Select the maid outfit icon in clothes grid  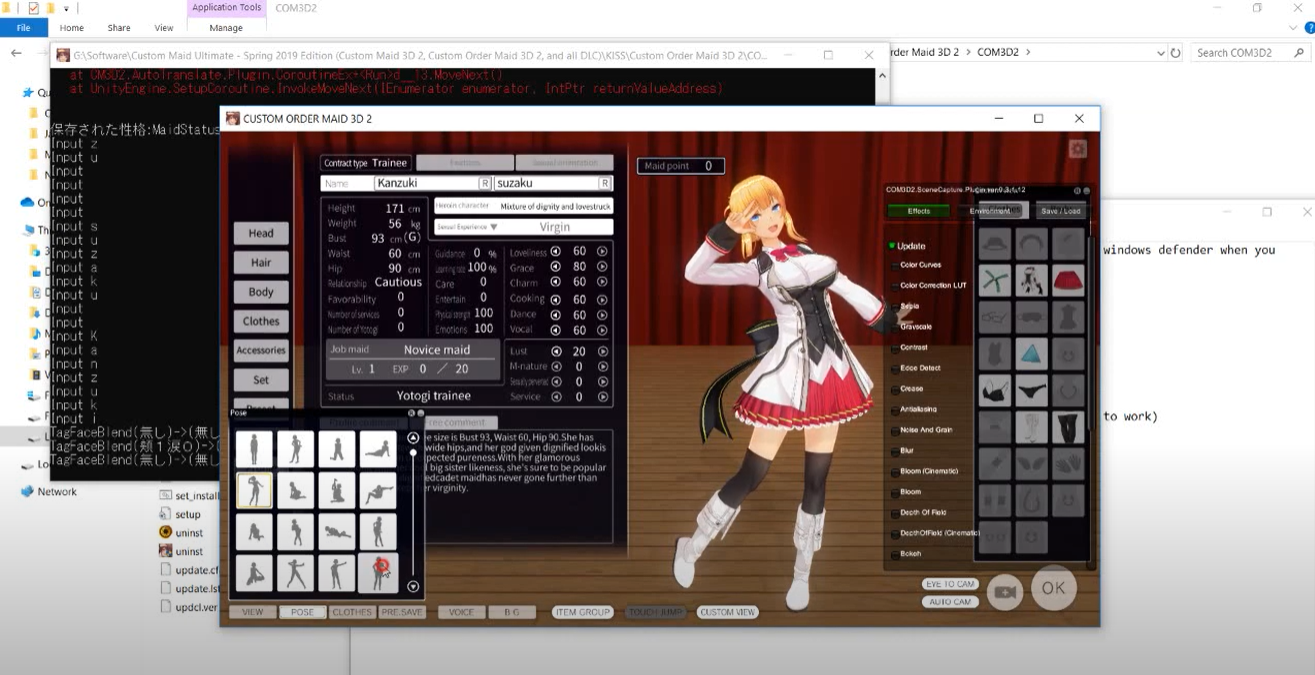[1032, 281]
